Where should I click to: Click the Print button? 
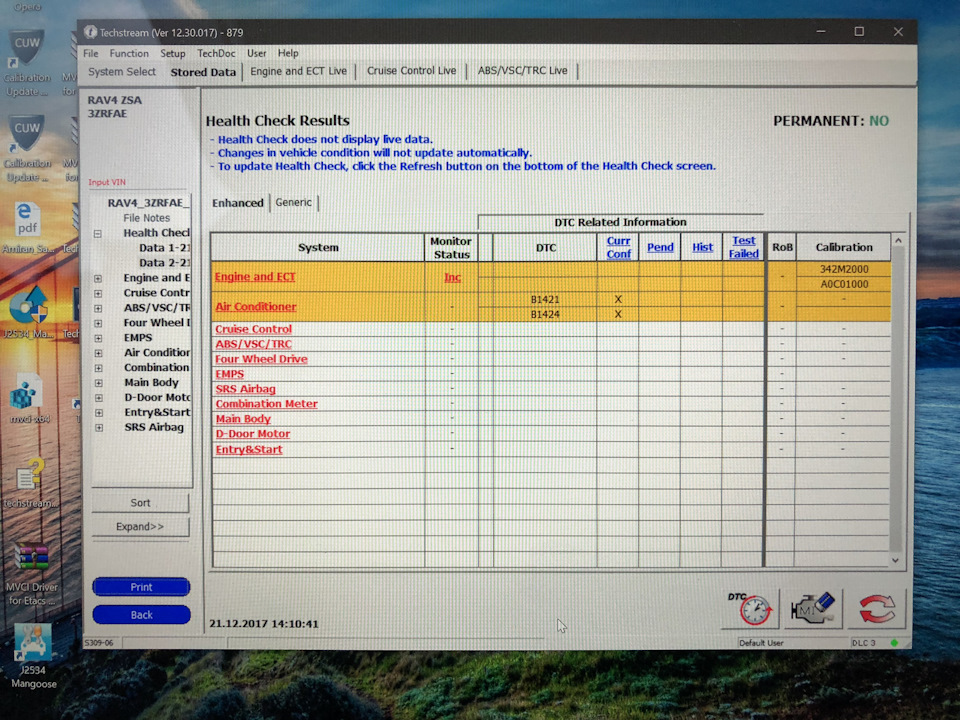[141, 587]
